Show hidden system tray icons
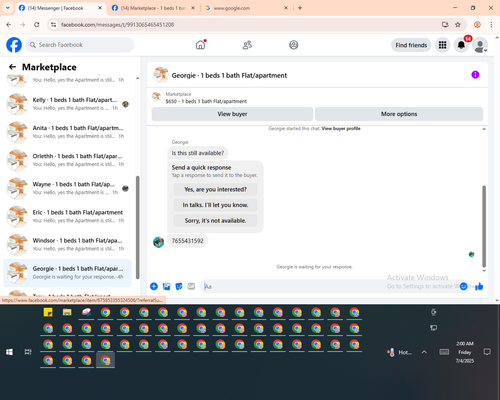The height and width of the screenshot is (400, 500). click(424, 352)
